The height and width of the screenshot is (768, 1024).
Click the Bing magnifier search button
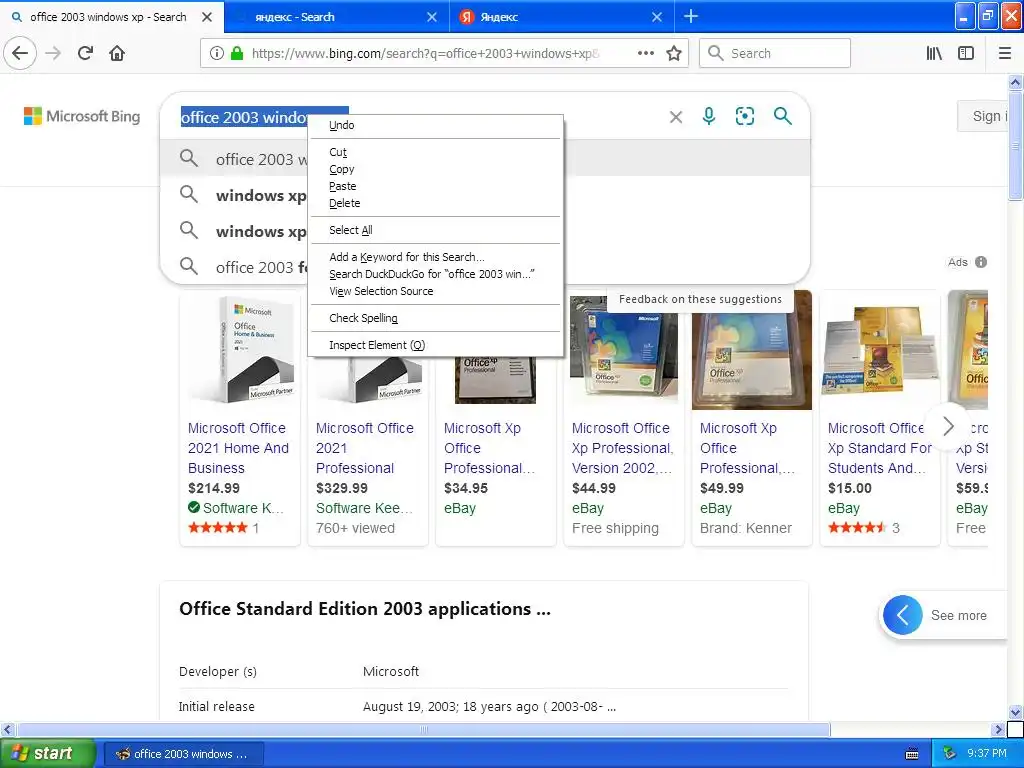tap(782, 116)
